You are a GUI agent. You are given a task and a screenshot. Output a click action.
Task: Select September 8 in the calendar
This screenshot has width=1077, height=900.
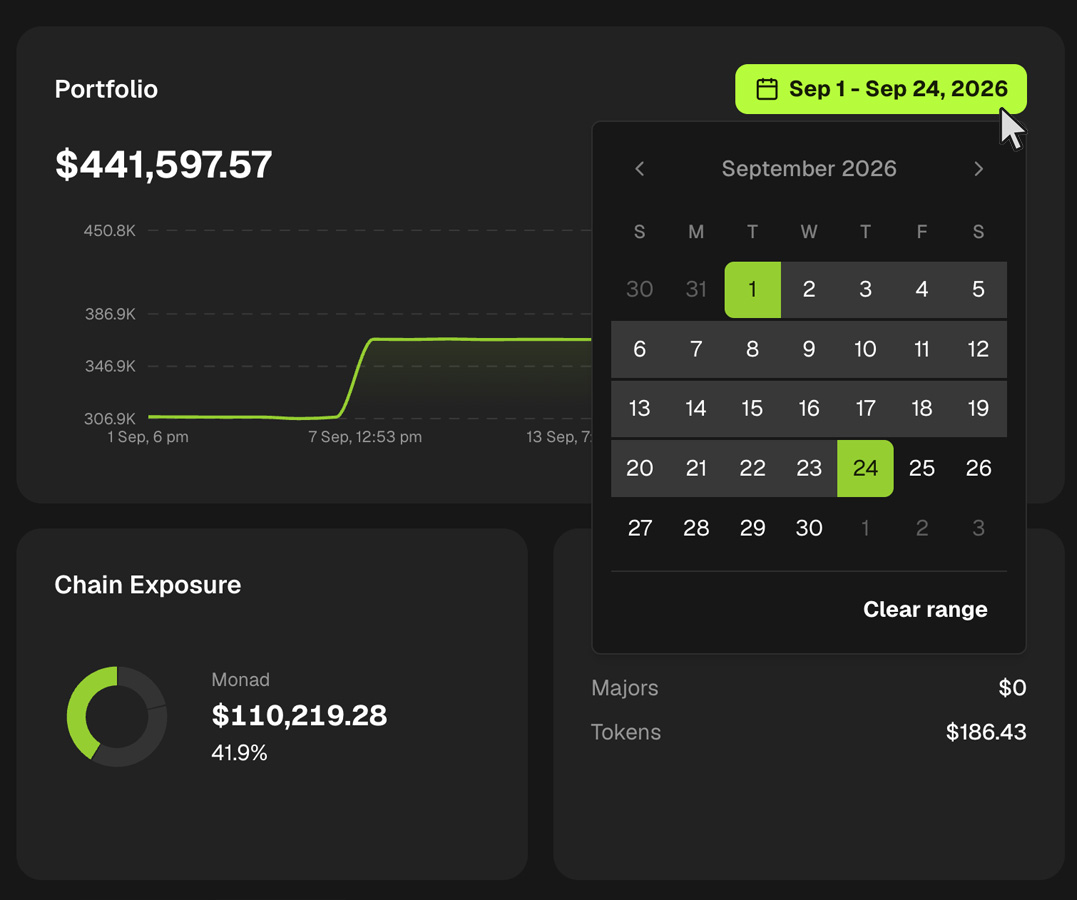pyautogui.click(x=752, y=349)
